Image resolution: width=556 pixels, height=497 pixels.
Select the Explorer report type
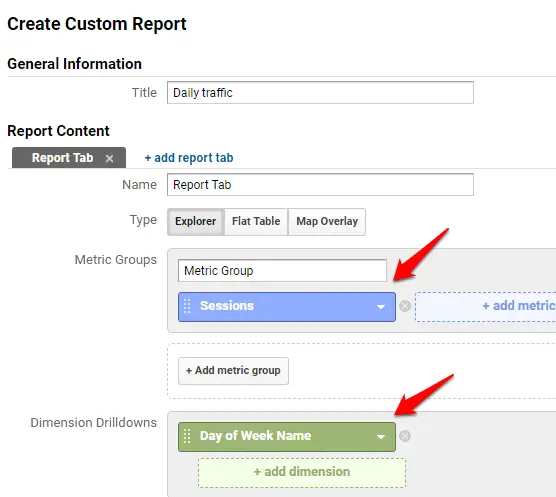pos(195,222)
